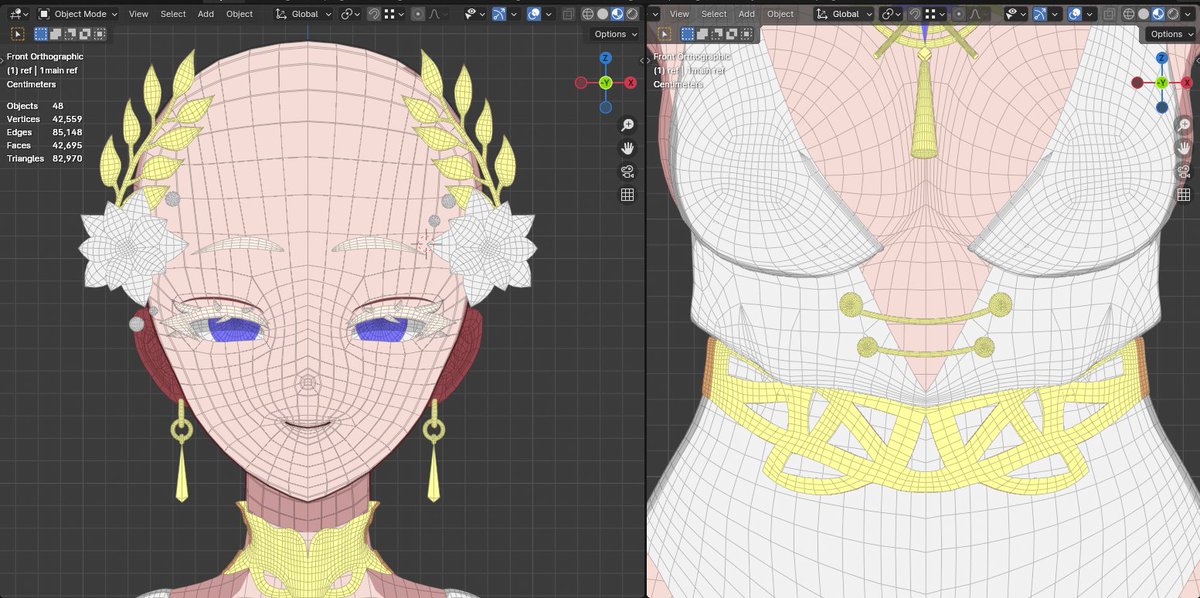
Task: Toggle proportional editing in right viewport
Action: (x=959, y=14)
